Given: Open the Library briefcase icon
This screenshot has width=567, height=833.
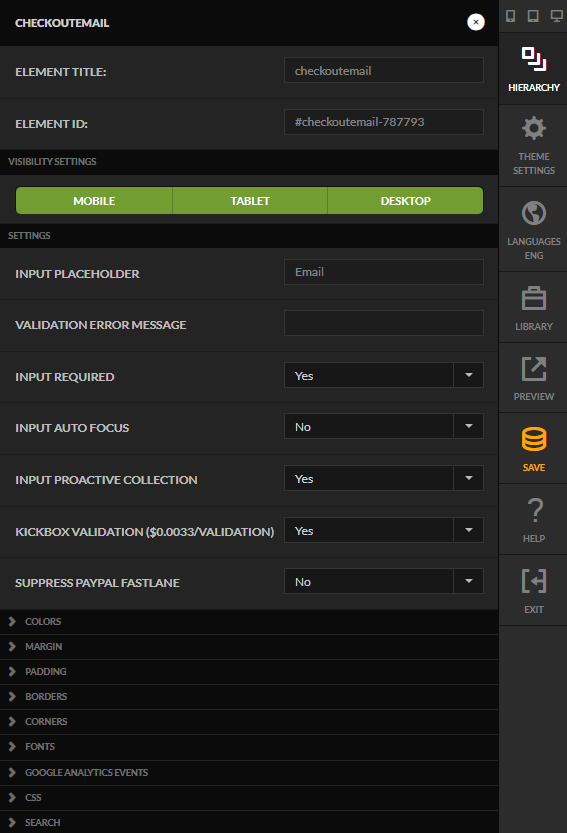Looking at the screenshot, I should point(534,299).
